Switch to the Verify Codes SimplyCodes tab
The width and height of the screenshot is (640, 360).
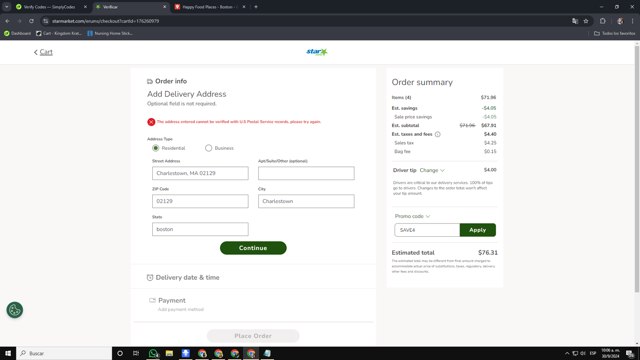pos(49,7)
